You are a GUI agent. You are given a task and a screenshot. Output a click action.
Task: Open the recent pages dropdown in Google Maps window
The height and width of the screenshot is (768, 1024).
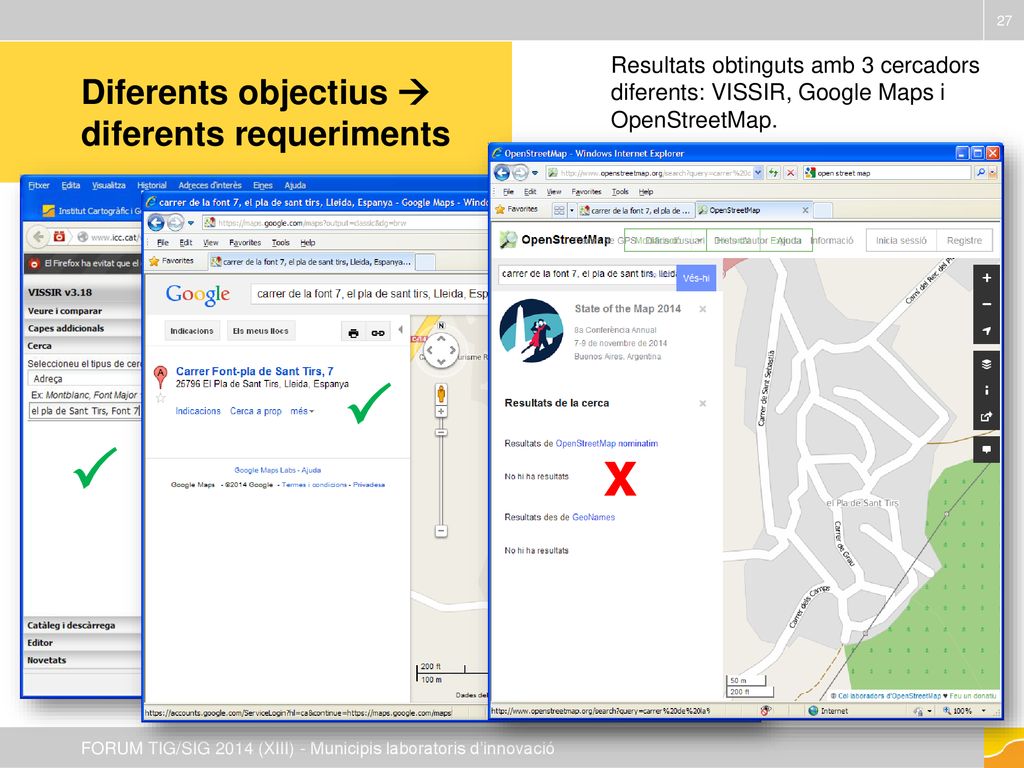tap(191, 223)
